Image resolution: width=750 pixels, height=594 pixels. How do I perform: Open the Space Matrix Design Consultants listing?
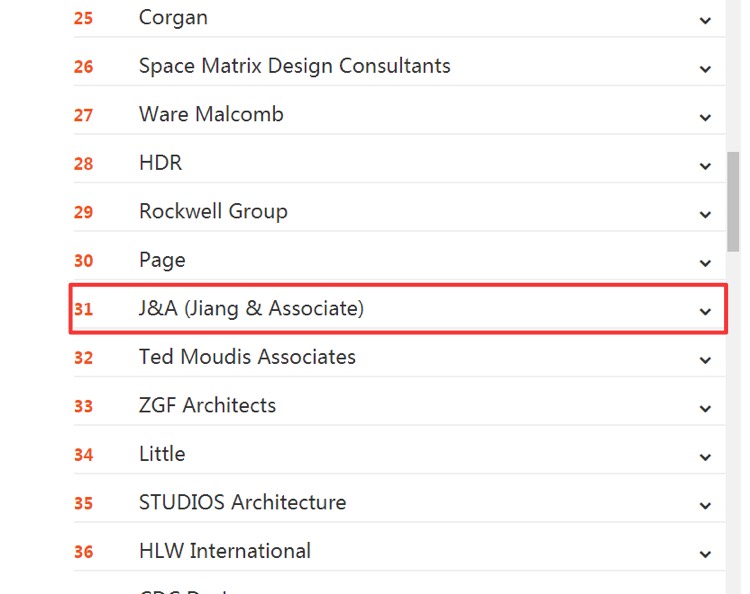pos(294,66)
